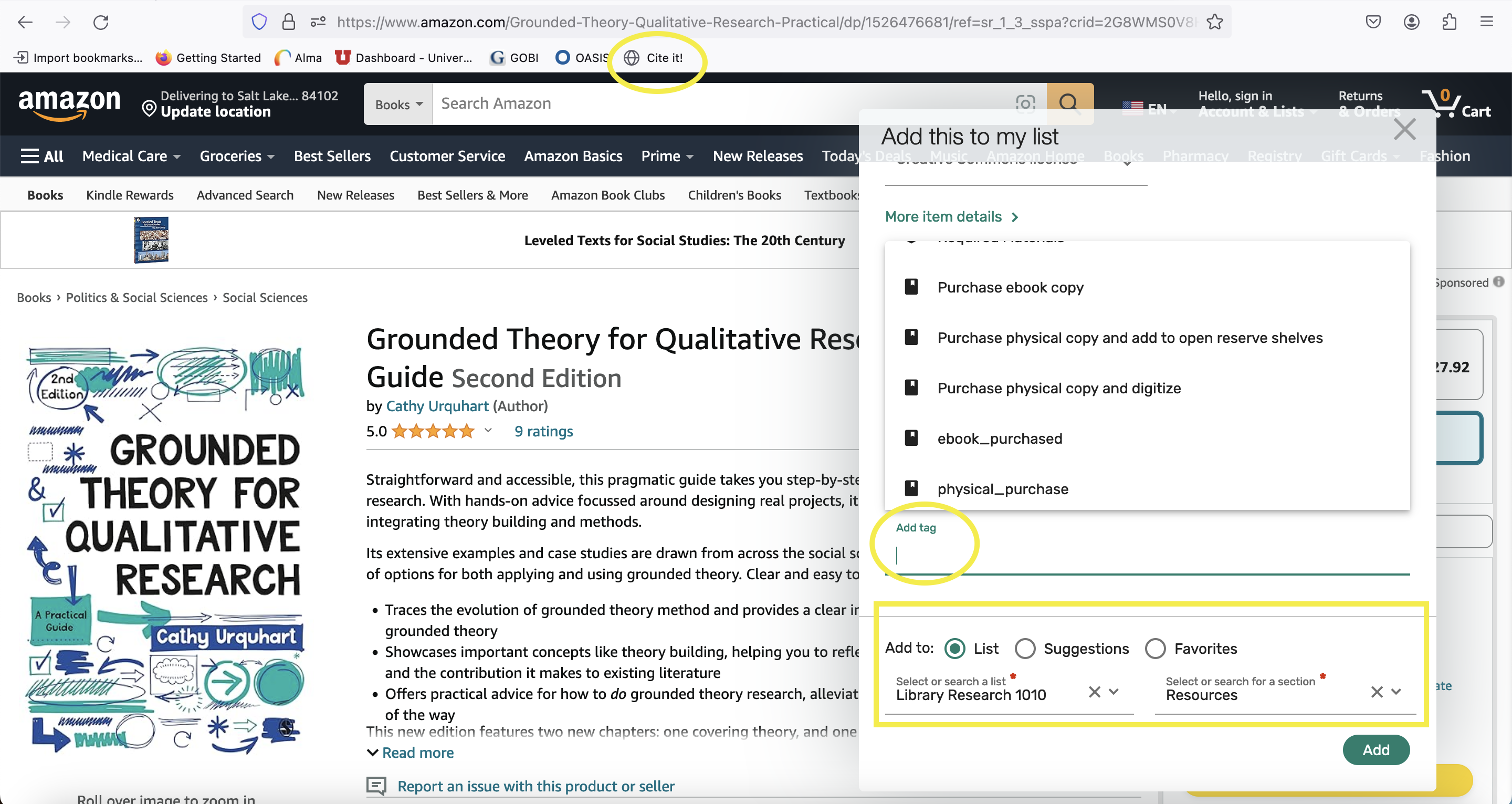Open the Update location pin

click(149, 108)
